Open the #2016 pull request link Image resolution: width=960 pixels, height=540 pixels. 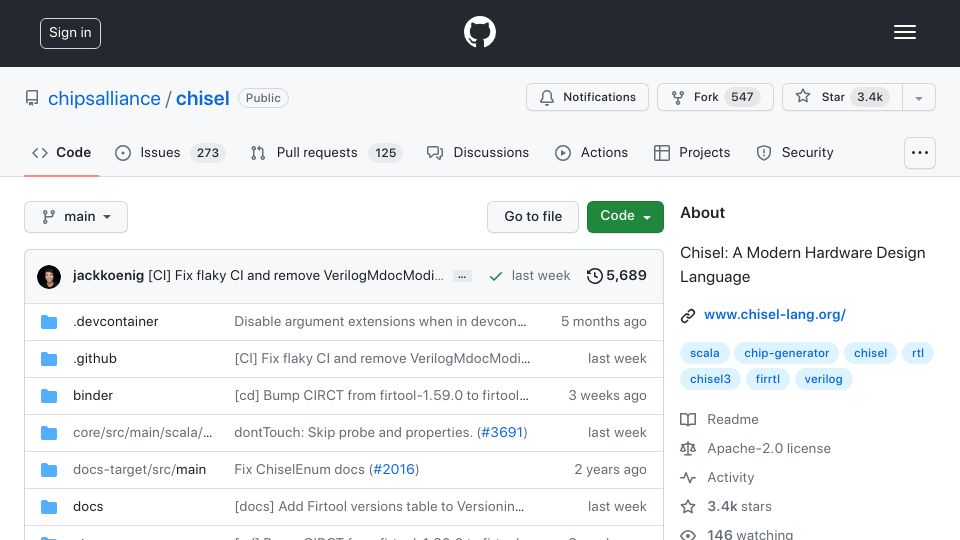(x=394, y=470)
